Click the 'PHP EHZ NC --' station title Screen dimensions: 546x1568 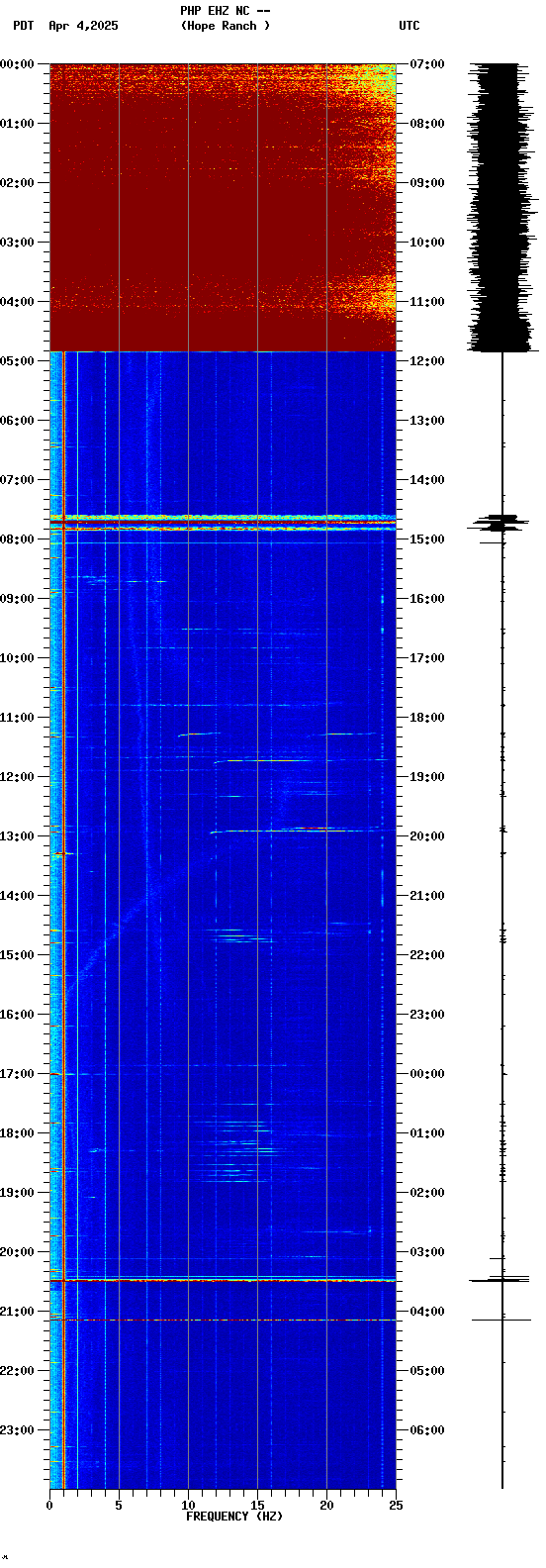[225, 11]
